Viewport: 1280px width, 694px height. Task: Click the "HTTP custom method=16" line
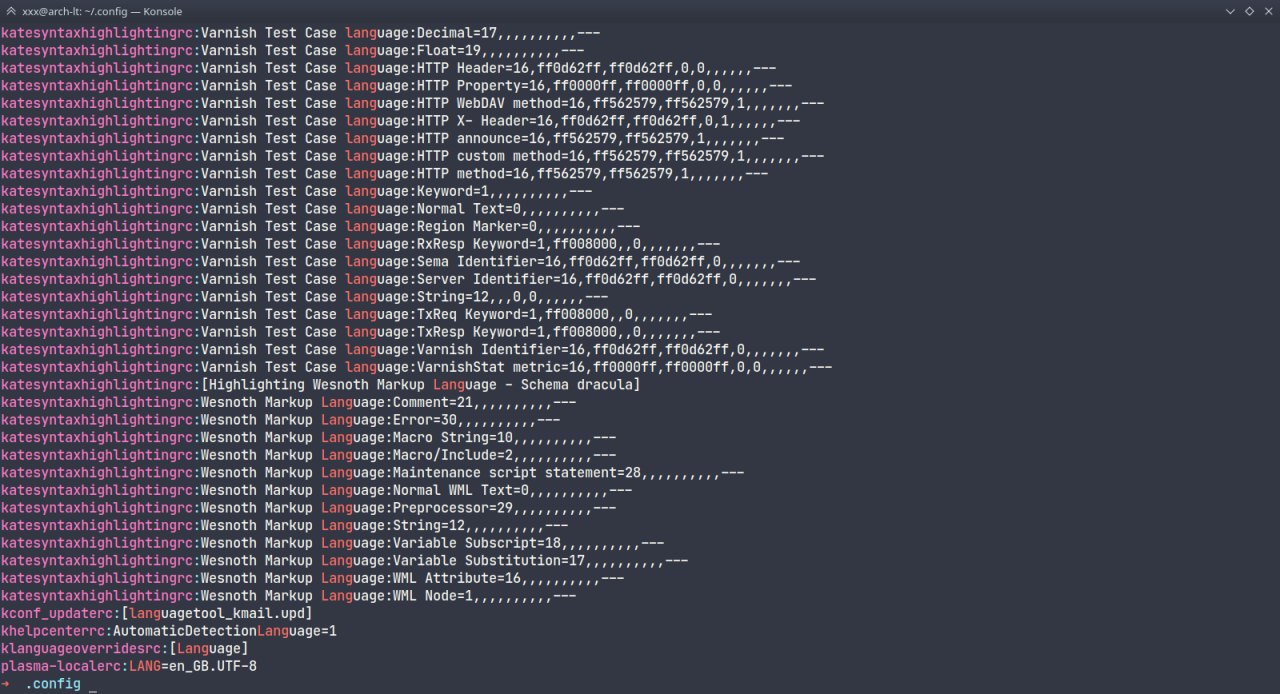pos(412,156)
